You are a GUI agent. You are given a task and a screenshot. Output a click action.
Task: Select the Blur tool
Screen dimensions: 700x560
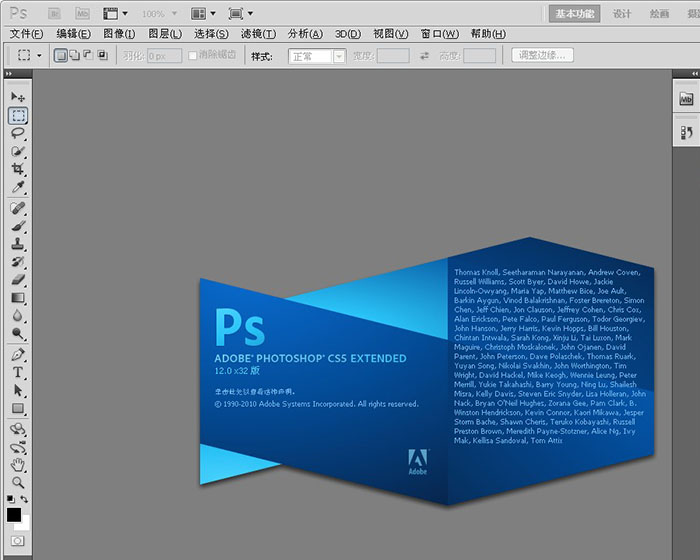[18, 316]
